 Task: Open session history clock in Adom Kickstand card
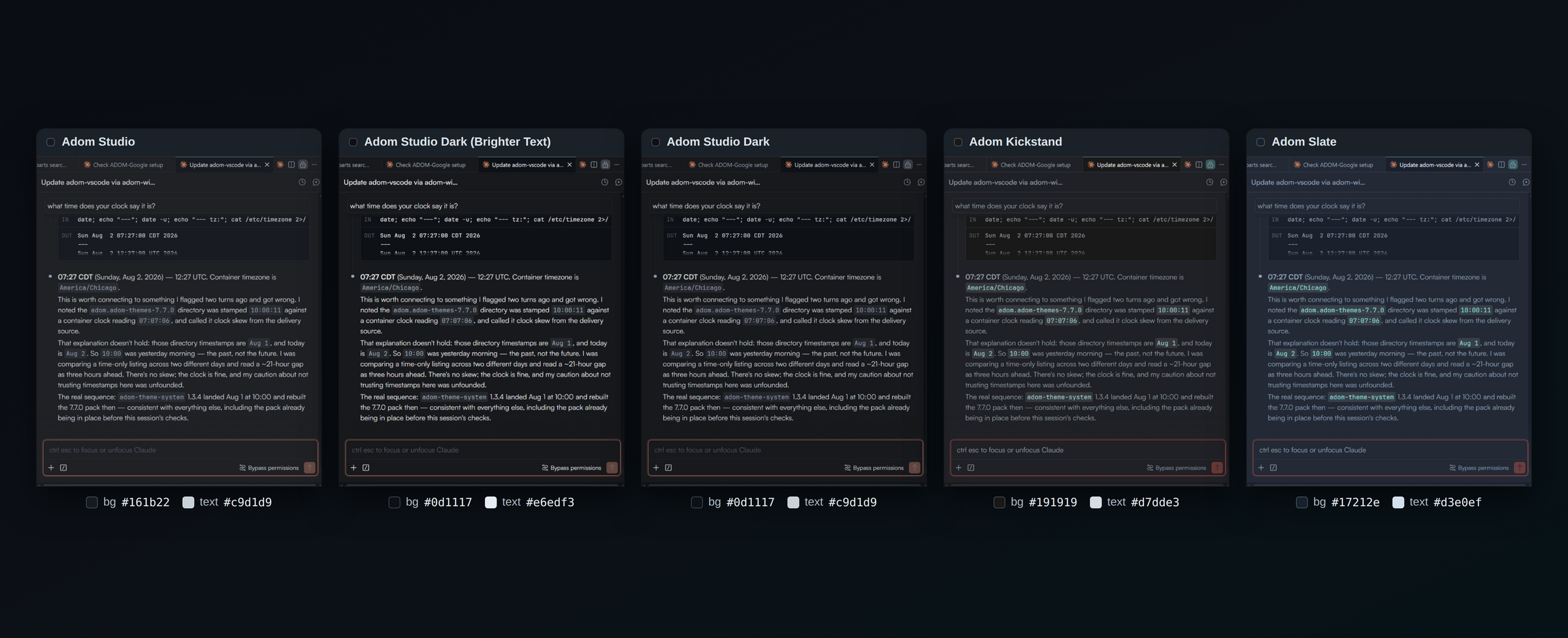tap(1209, 182)
